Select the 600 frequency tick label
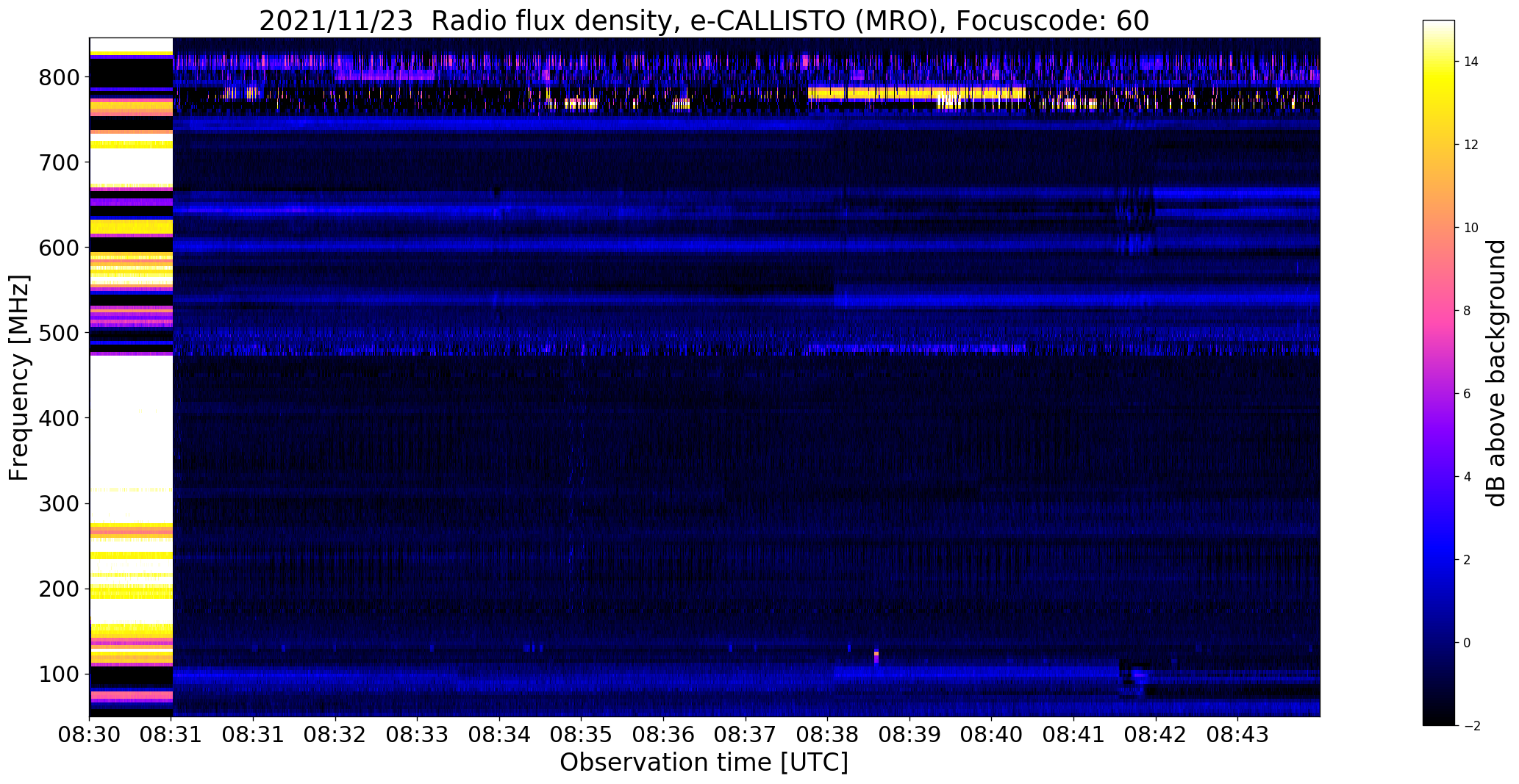 point(58,248)
